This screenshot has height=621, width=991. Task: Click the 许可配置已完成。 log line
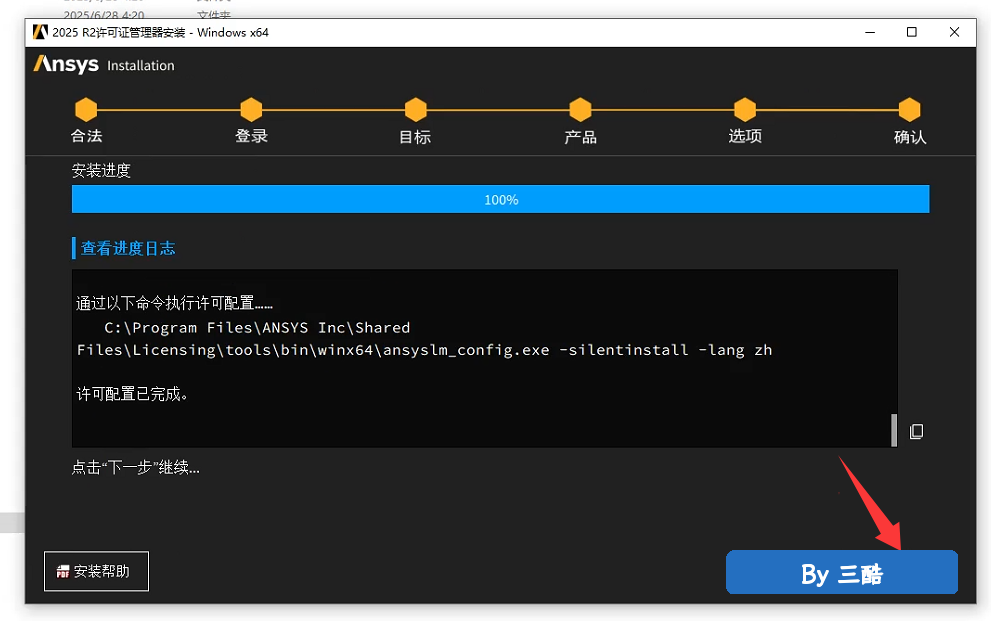click(132, 394)
